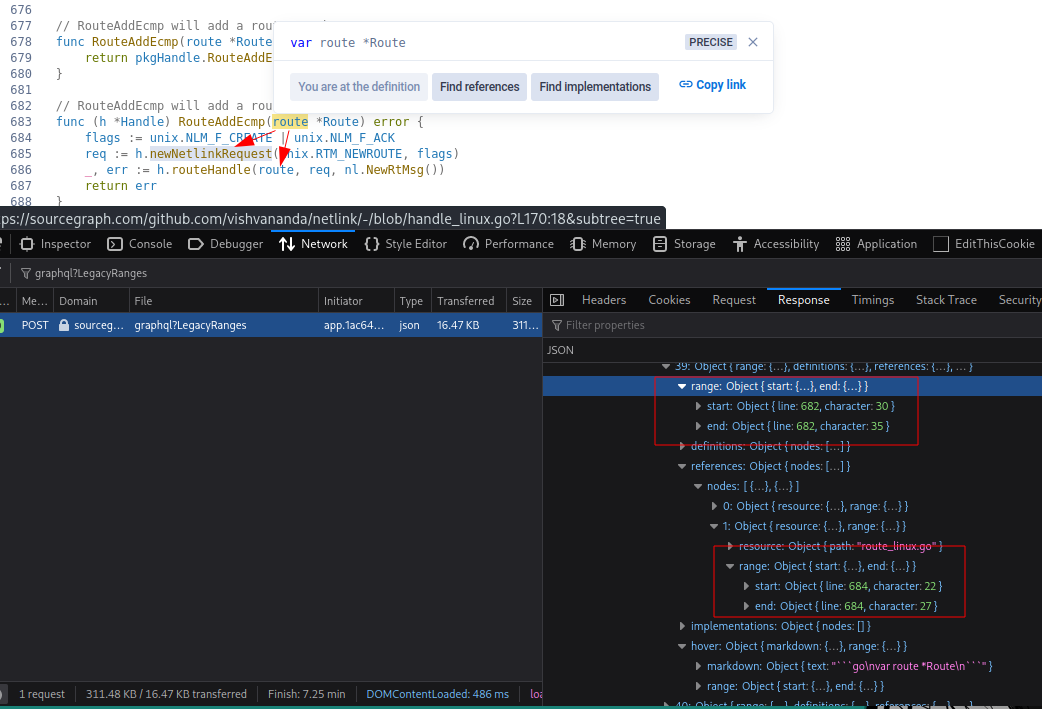Screen dimensions: 1042x709
Task: Open the Performance tab
Action: click(508, 244)
